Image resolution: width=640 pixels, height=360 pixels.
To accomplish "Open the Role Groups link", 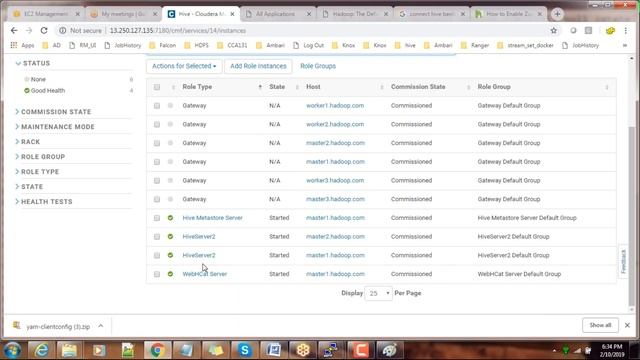I will (x=318, y=66).
